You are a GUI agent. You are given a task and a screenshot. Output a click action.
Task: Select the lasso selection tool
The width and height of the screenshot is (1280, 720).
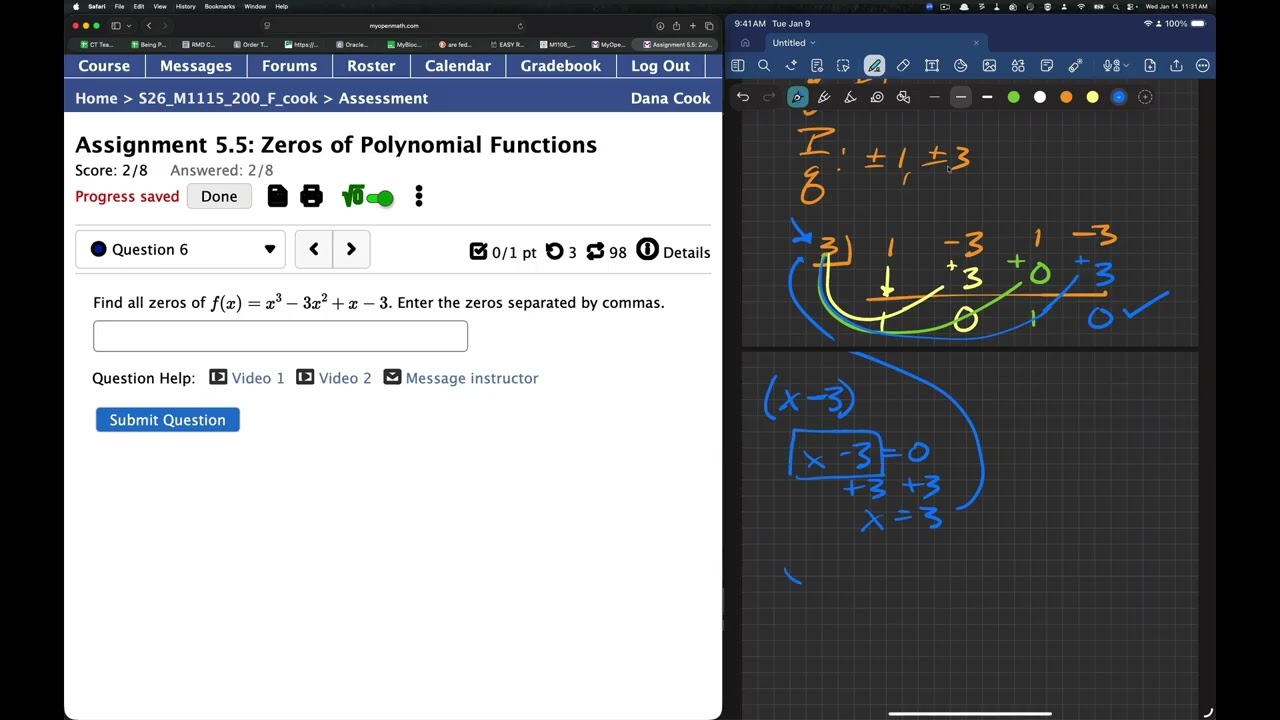pos(843,66)
